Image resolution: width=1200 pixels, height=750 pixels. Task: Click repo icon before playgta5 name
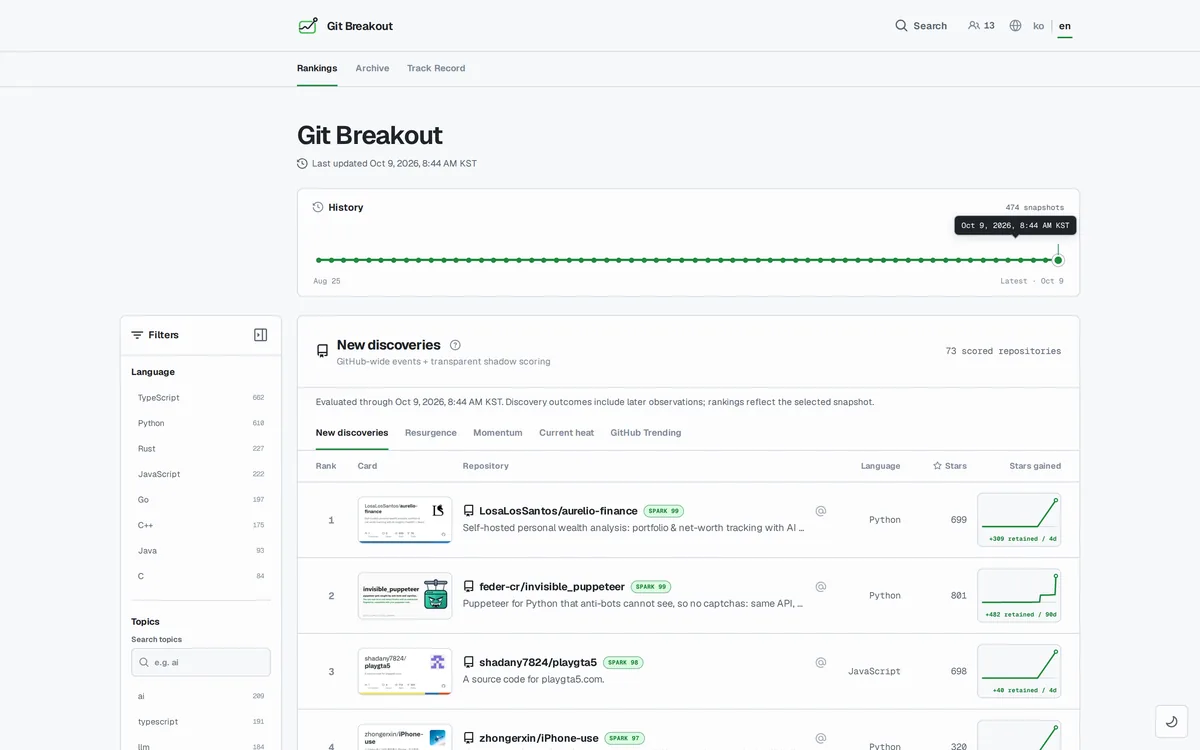click(x=468, y=662)
